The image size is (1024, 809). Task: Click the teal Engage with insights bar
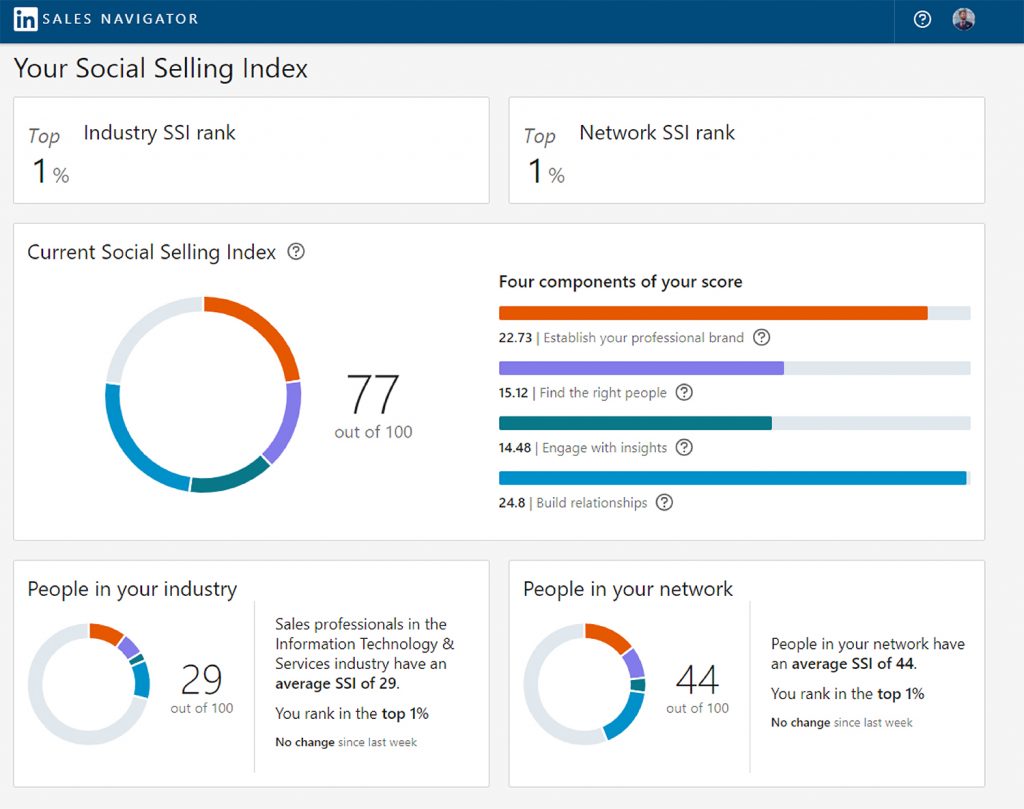(635, 423)
